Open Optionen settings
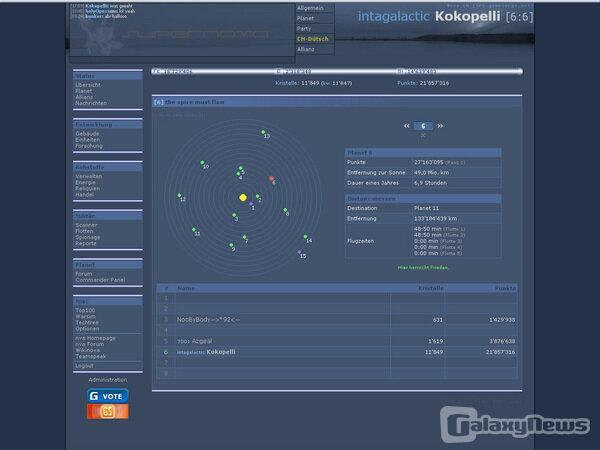Viewport: 600px width, 450px height. [x=87, y=329]
